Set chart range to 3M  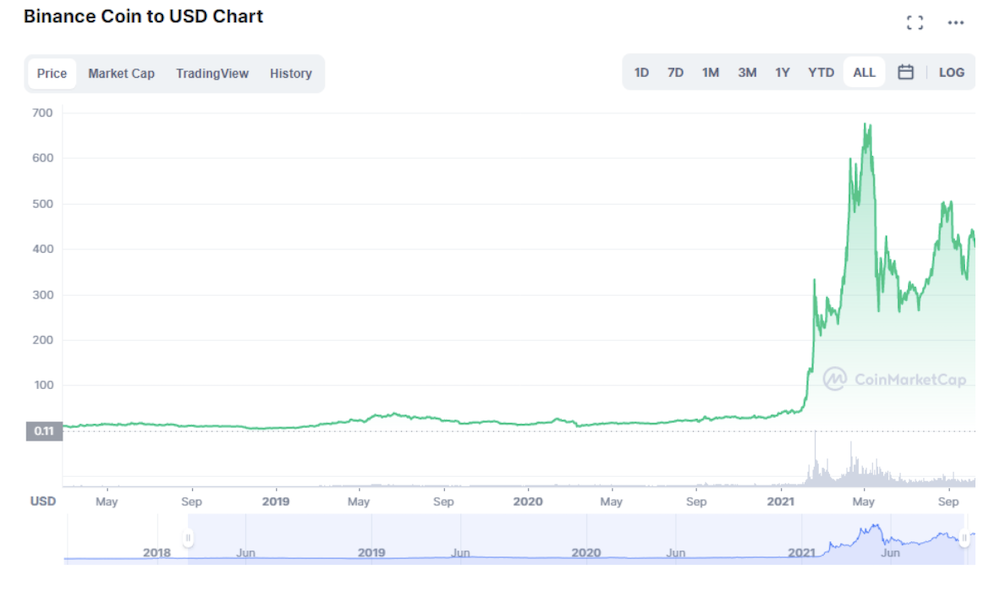pyautogui.click(x=747, y=73)
